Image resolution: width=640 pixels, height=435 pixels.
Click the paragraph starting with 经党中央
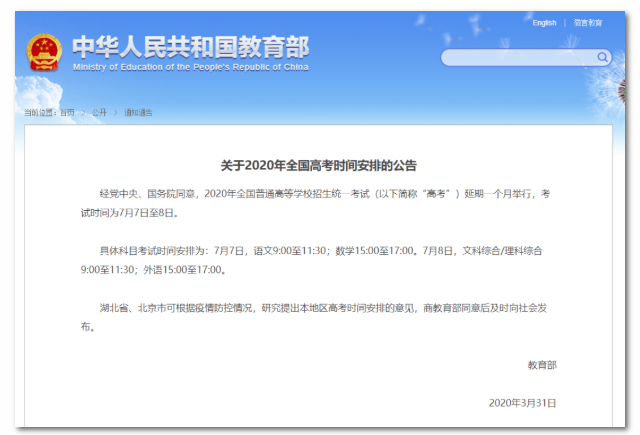[x=318, y=203]
